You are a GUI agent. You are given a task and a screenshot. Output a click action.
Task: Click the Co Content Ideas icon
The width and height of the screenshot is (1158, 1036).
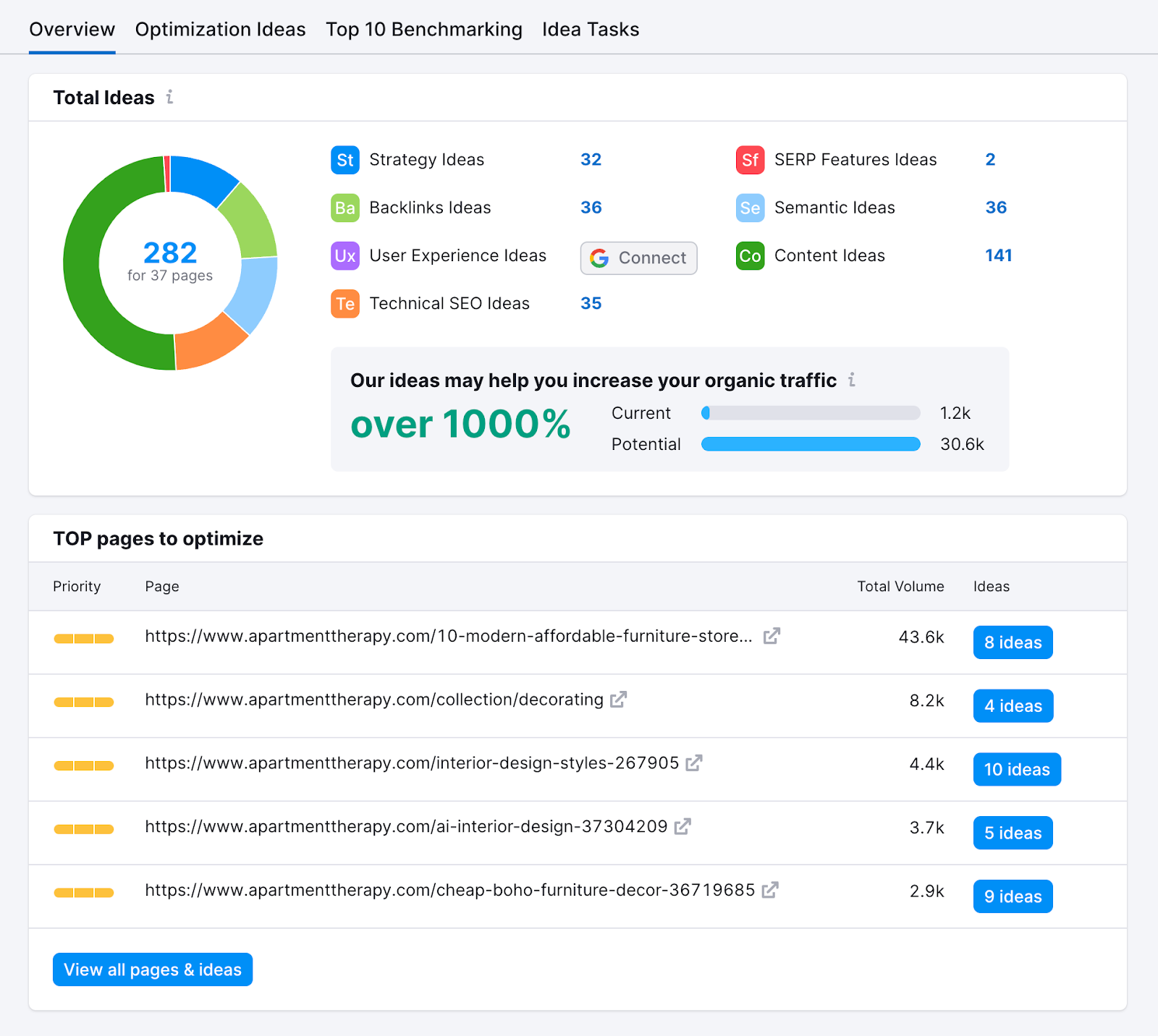(x=750, y=255)
